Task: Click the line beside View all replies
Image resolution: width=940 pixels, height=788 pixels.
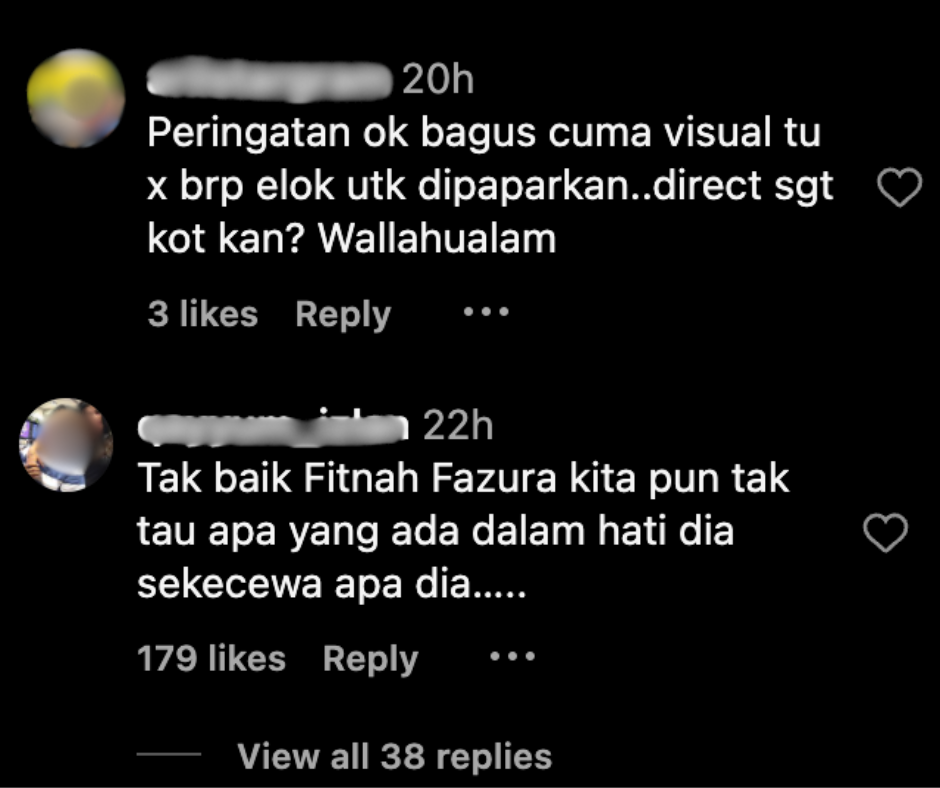Action: pyautogui.click(x=169, y=754)
